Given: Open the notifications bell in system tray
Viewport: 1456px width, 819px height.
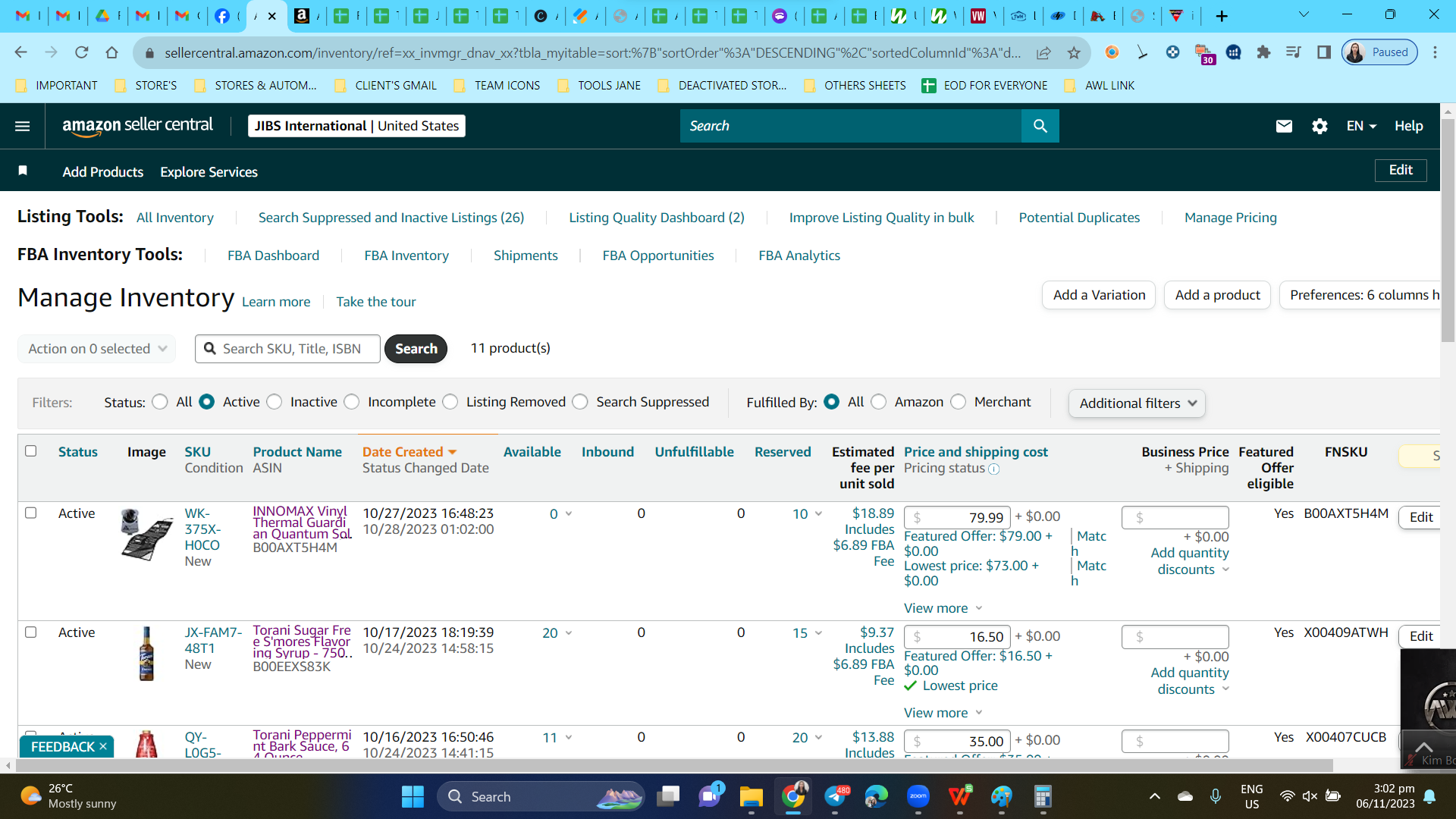Looking at the screenshot, I should point(1429,796).
